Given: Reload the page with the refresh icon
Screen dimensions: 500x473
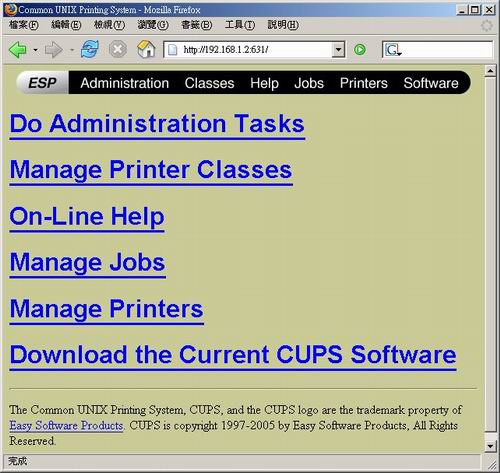Looking at the screenshot, I should (90, 49).
